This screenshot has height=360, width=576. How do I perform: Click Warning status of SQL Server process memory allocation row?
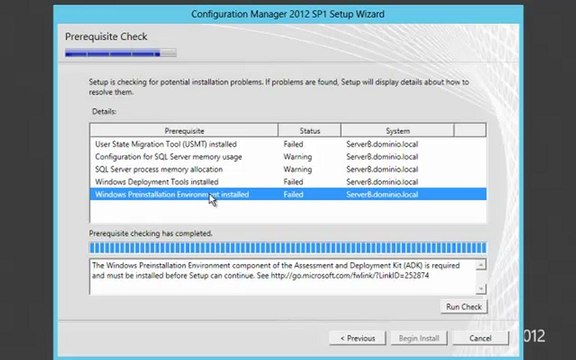pyautogui.click(x=298, y=169)
